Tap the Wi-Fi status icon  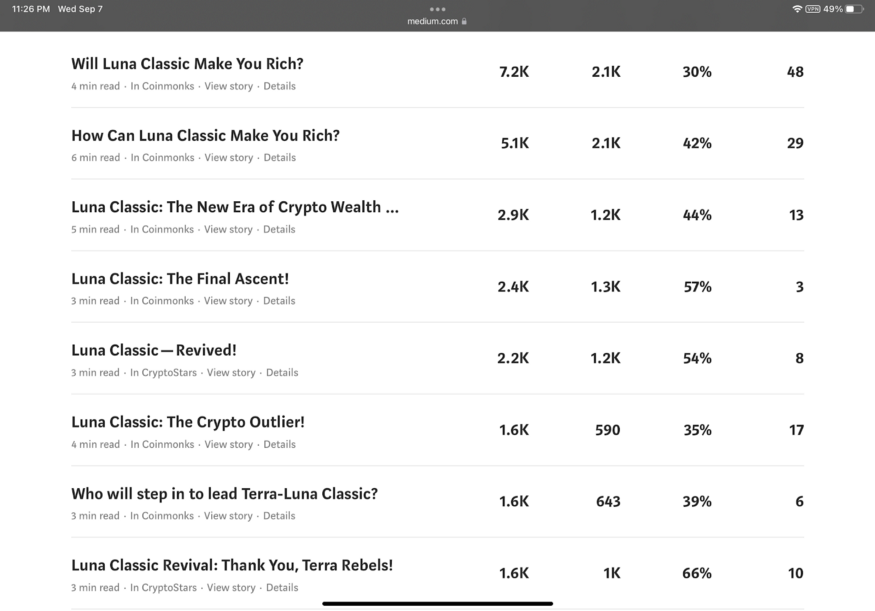click(x=797, y=9)
